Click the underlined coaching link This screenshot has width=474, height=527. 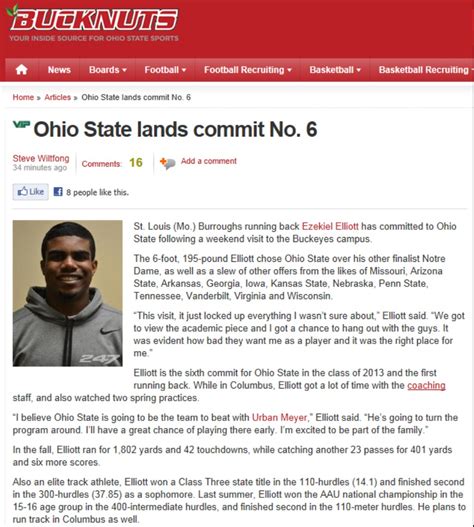coord(426,386)
